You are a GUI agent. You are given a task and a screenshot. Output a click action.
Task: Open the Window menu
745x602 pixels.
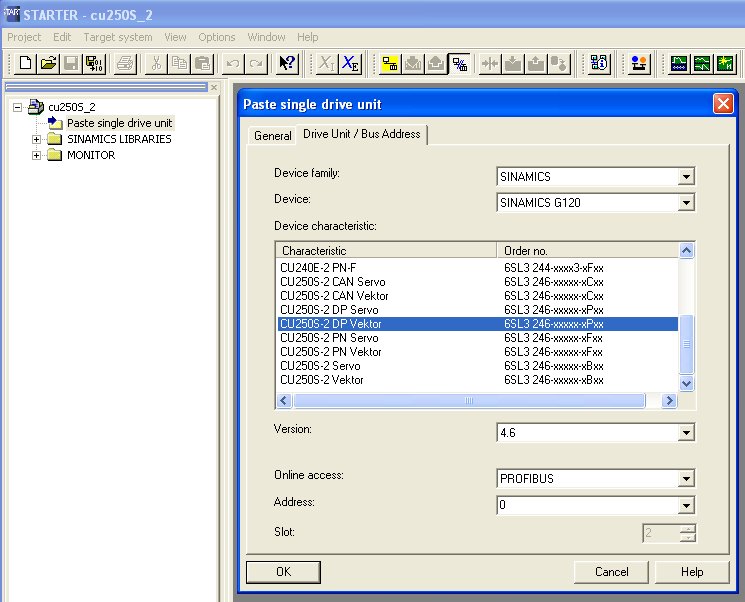tap(266, 37)
